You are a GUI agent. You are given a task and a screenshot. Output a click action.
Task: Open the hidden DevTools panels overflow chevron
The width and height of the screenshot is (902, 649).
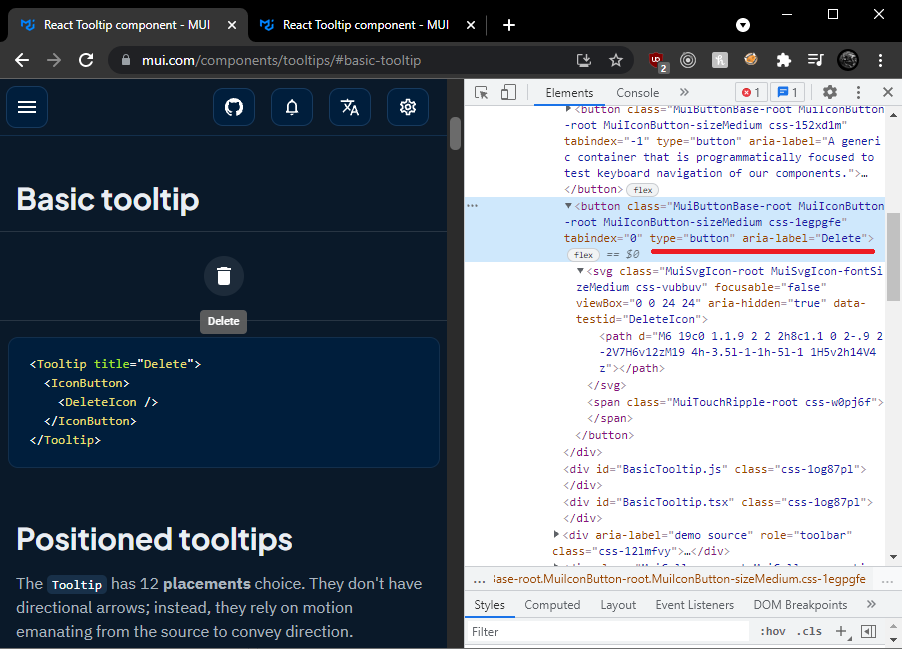[686, 92]
